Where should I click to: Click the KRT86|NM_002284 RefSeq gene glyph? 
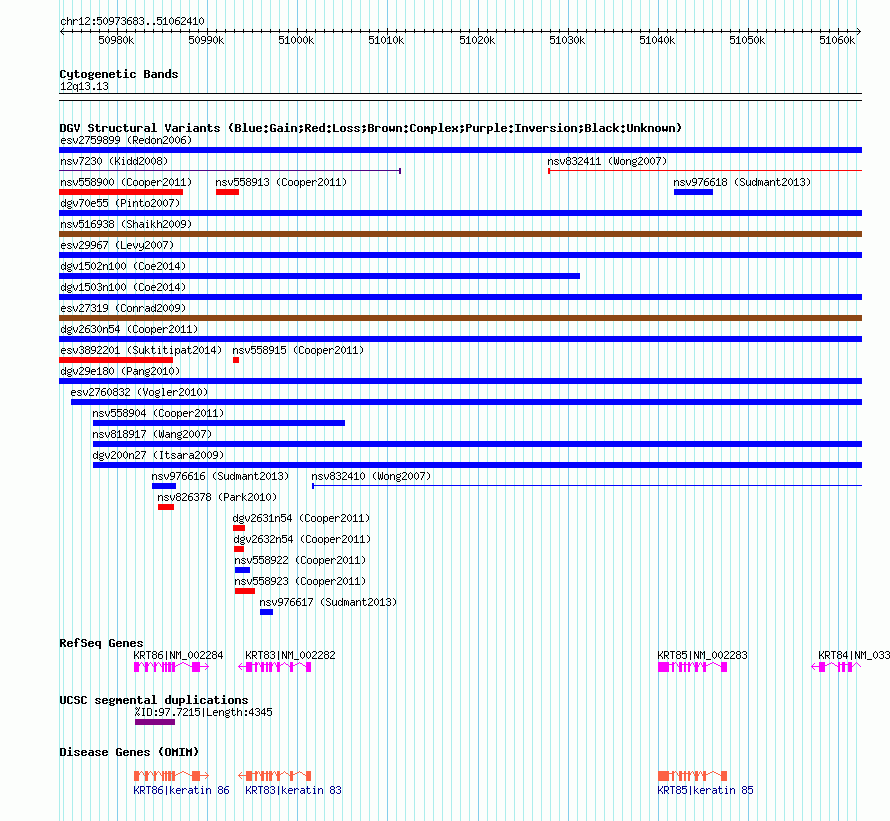point(171,667)
